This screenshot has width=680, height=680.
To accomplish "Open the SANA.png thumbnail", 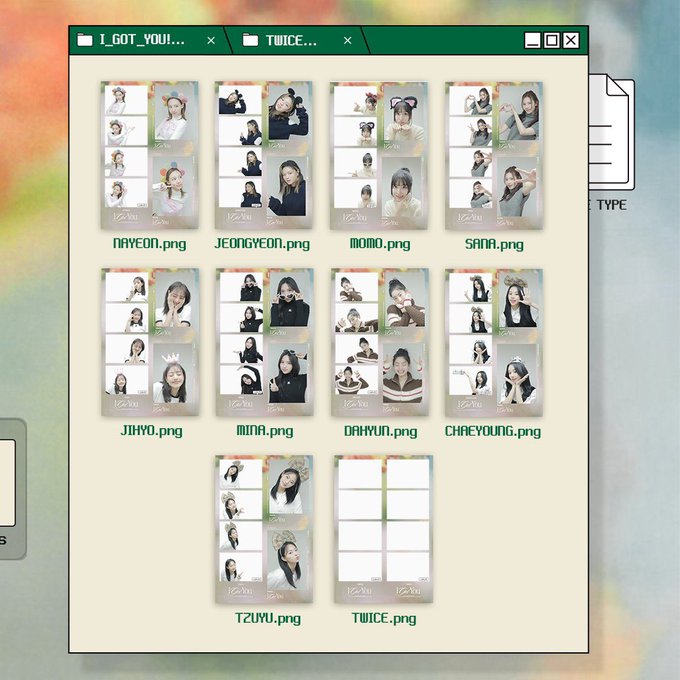I will tap(494, 155).
